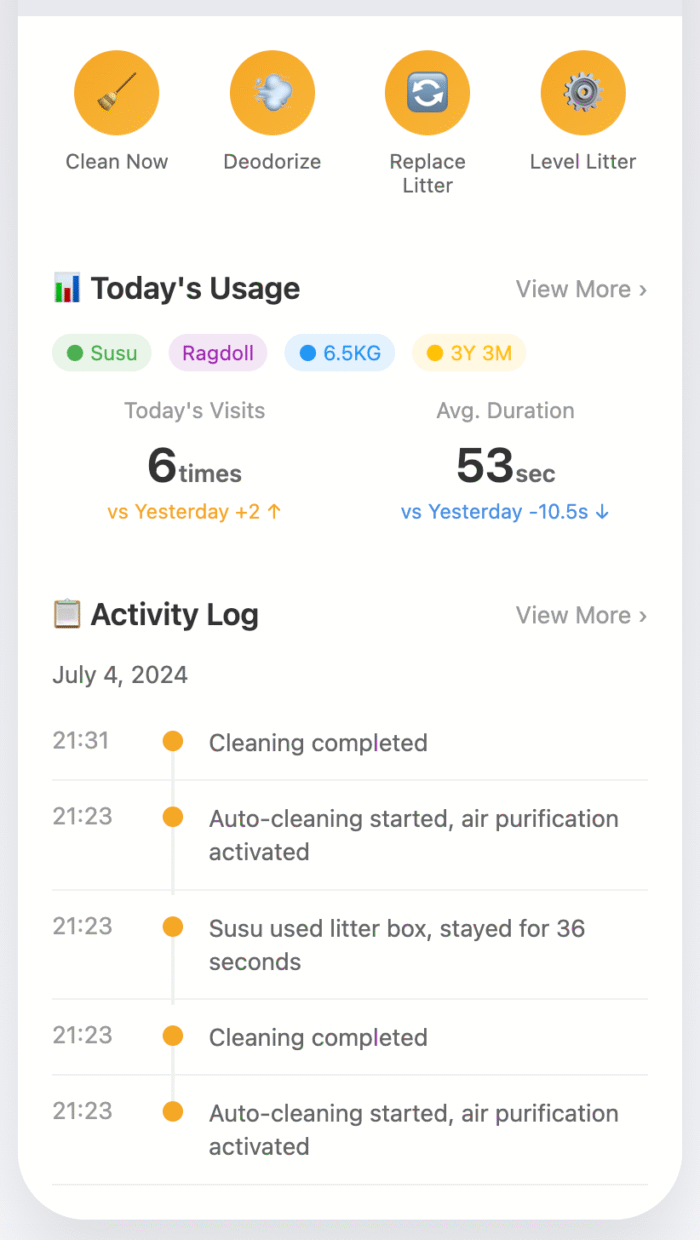This screenshot has height=1240, width=700.
Task: Open the Today's Visits count stat
Action: coord(195,465)
